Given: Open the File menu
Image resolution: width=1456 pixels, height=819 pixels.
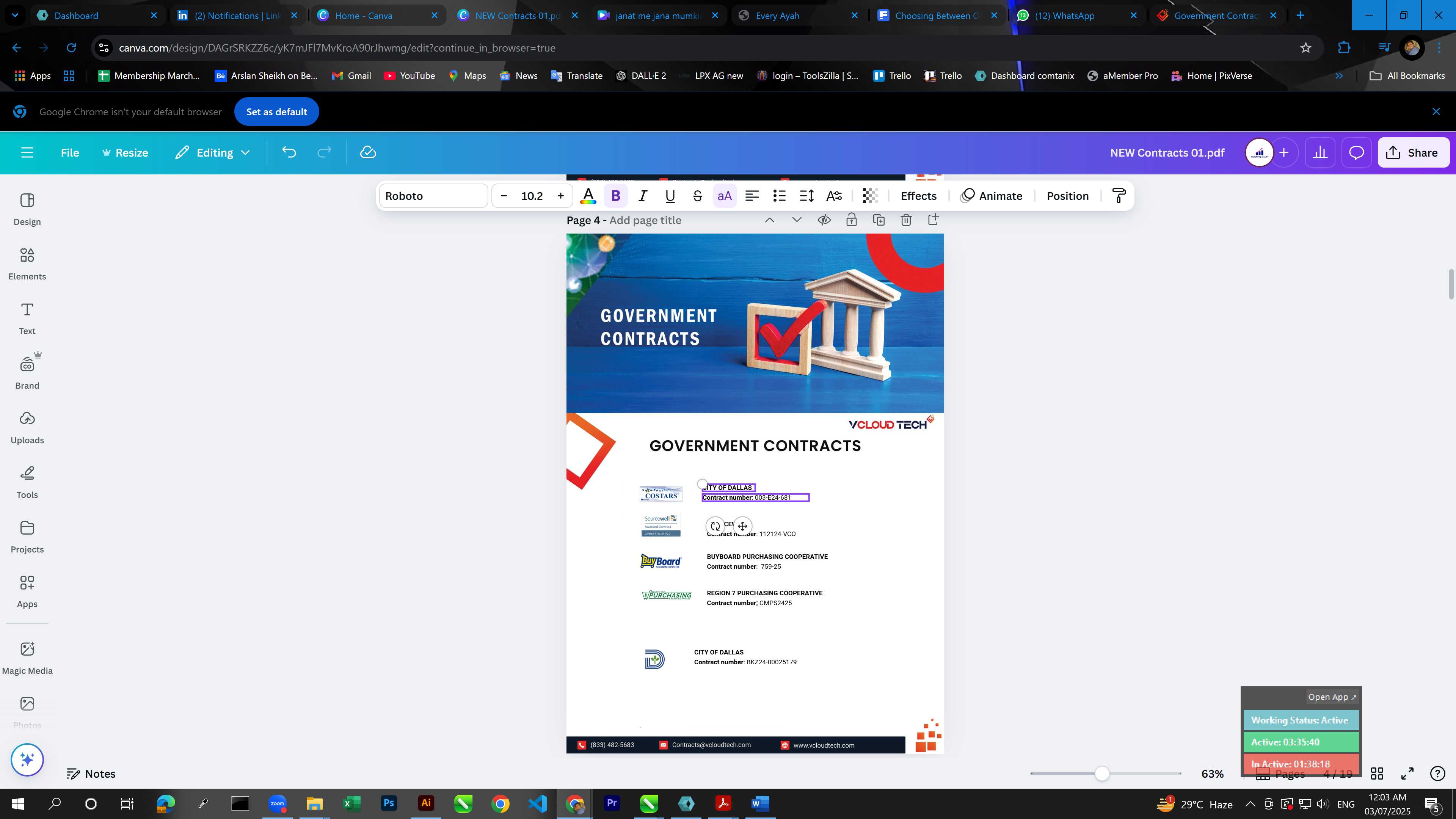Looking at the screenshot, I should (70, 152).
